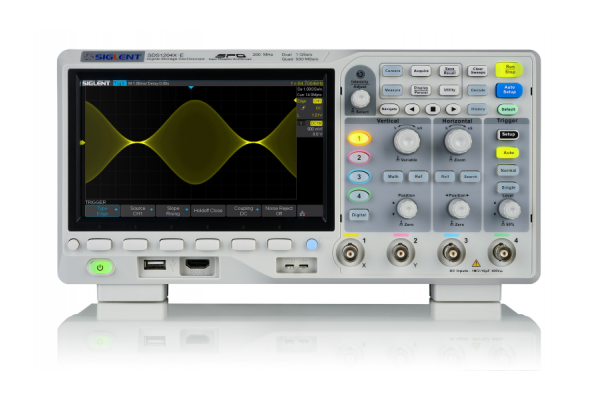Open the trigger Type Edge dropdown
The image size is (600, 400).
[x=103, y=211]
